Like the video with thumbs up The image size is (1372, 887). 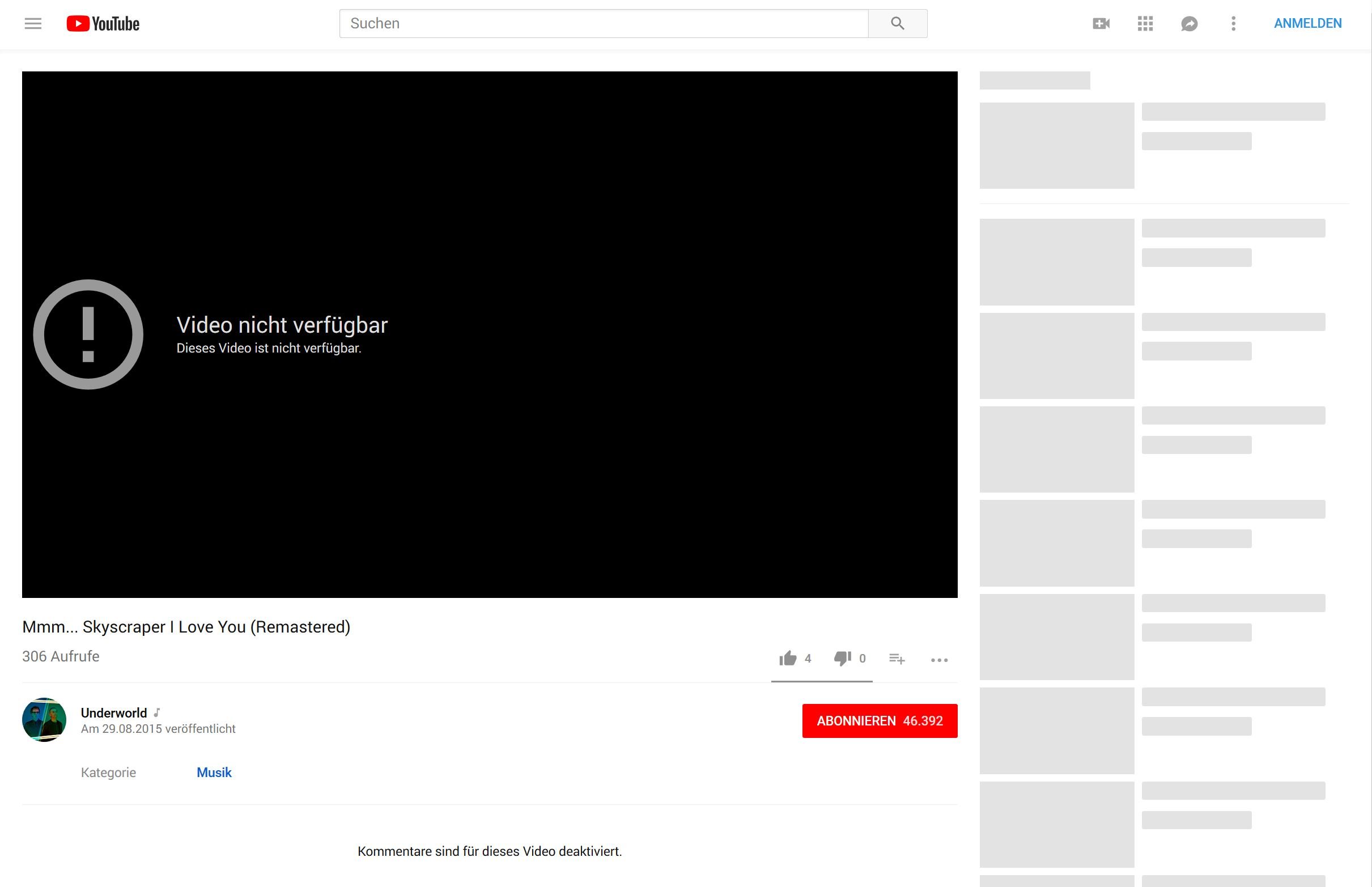[788, 659]
